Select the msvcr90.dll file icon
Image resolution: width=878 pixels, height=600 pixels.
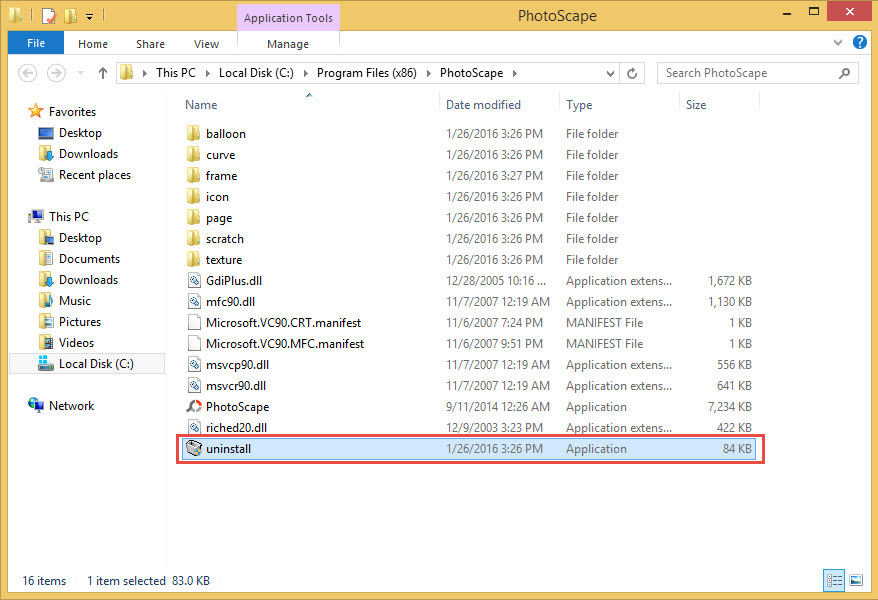[194, 385]
